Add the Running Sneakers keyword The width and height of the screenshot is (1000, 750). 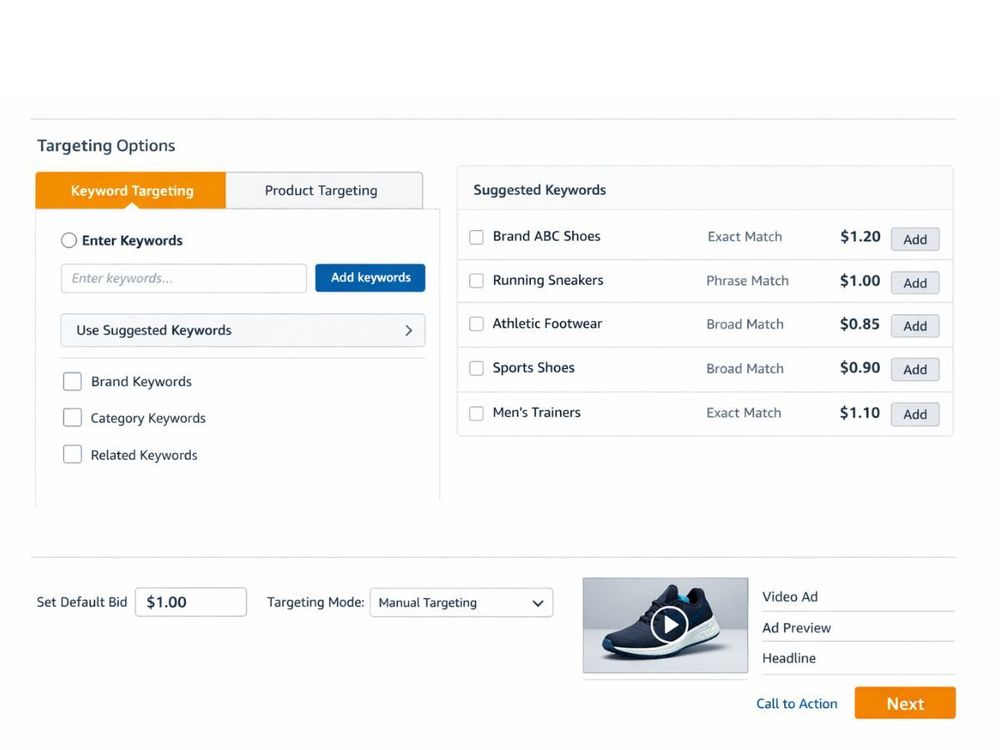tap(915, 283)
